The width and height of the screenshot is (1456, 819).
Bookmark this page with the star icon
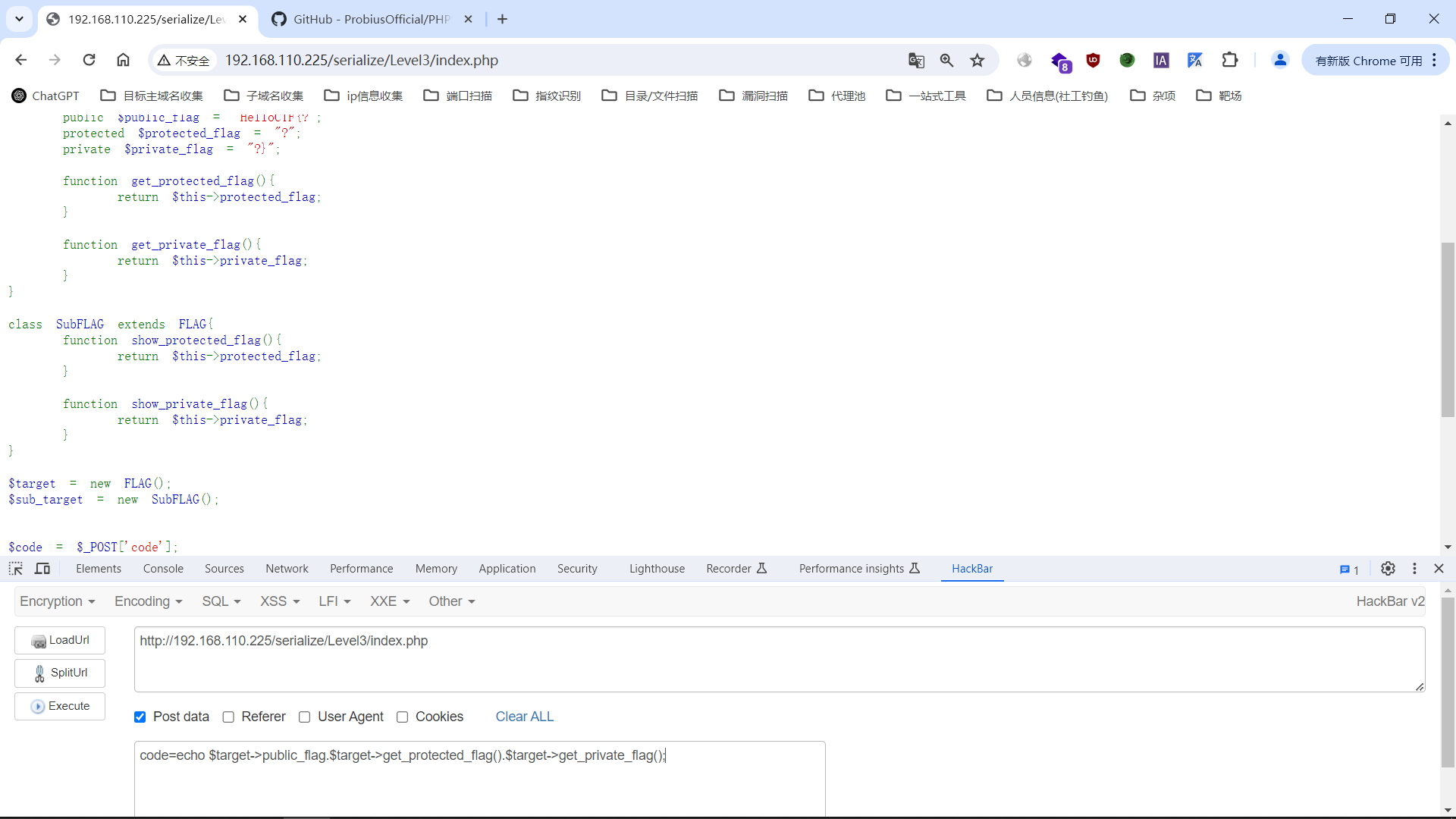pyautogui.click(x=977, y=61)
